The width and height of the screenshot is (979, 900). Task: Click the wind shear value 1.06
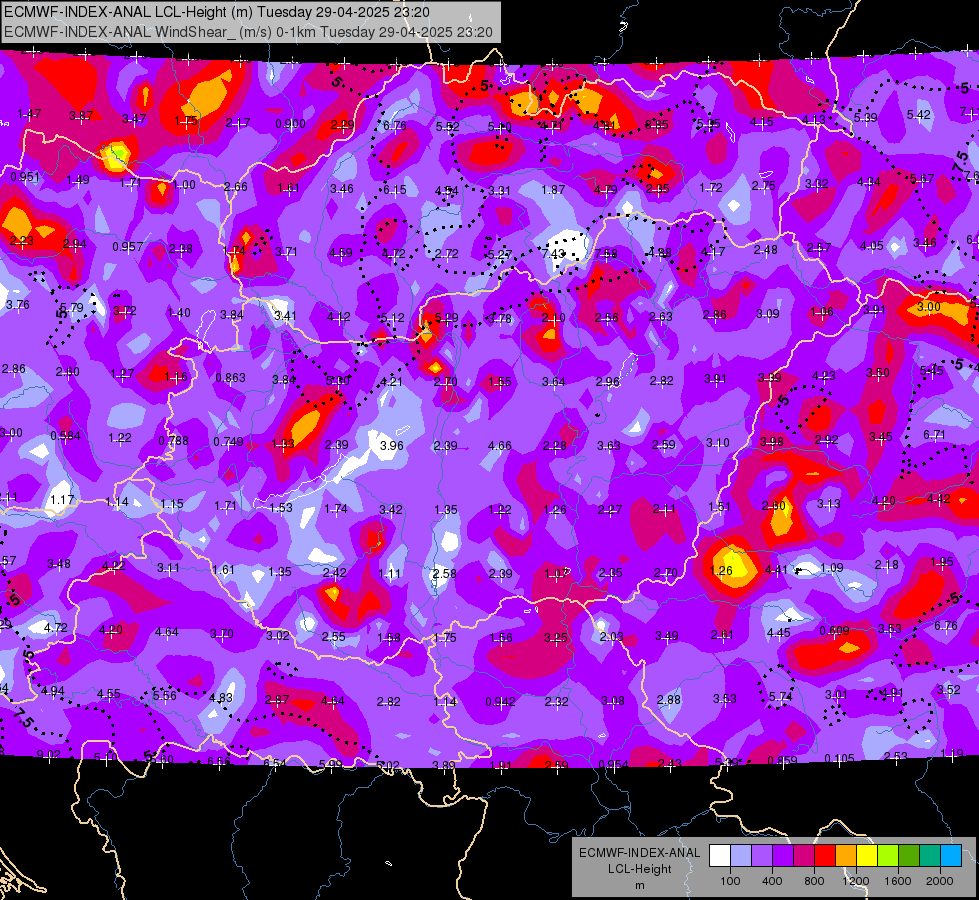pos(822,312)
